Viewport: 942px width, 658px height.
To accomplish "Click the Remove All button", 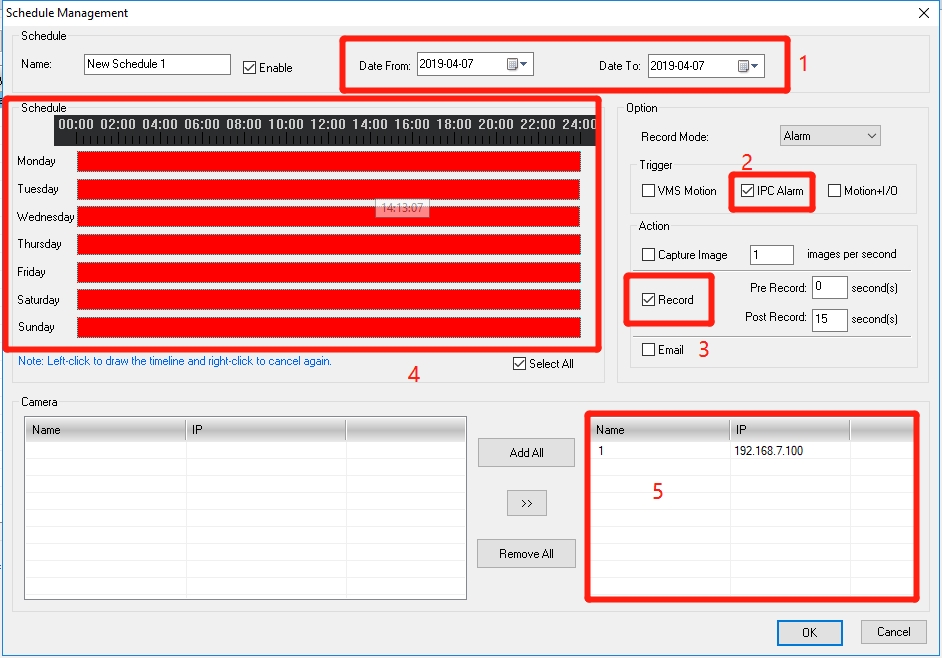I will point(526,553).
